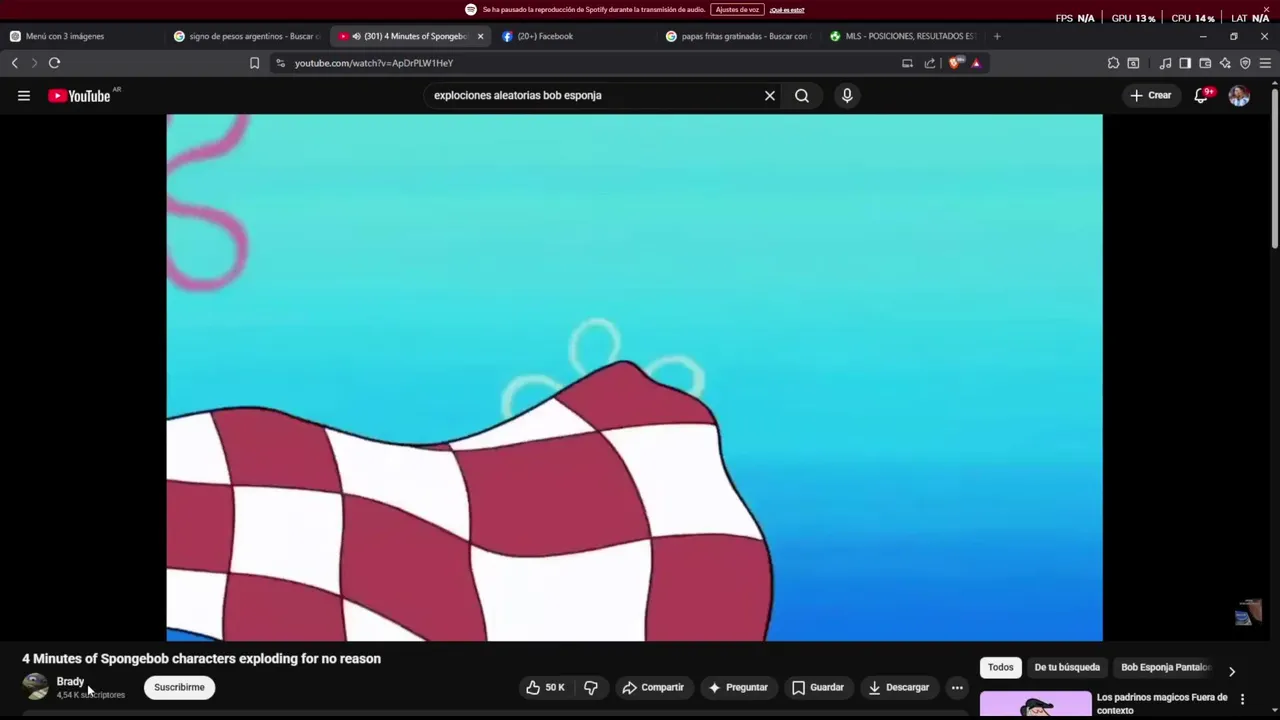Click the small floating overlay icon at right edge
The width and height of the screenshot is (1280, 720).
[1248, 613]
